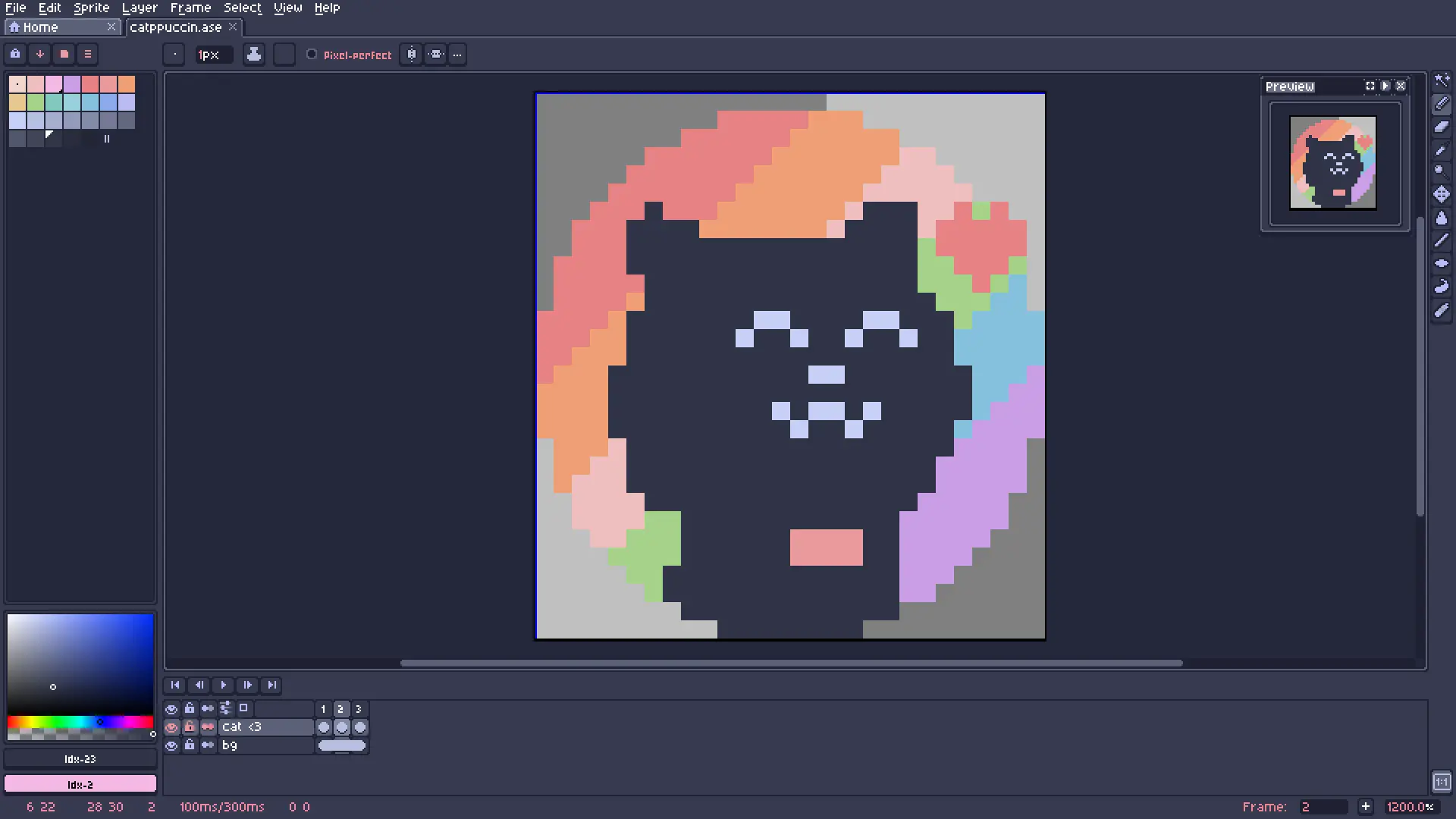The width and height of the screenshot is (1456, 819).
Task: Select the Paint Bucket tool
Action: click(1442, 218)
